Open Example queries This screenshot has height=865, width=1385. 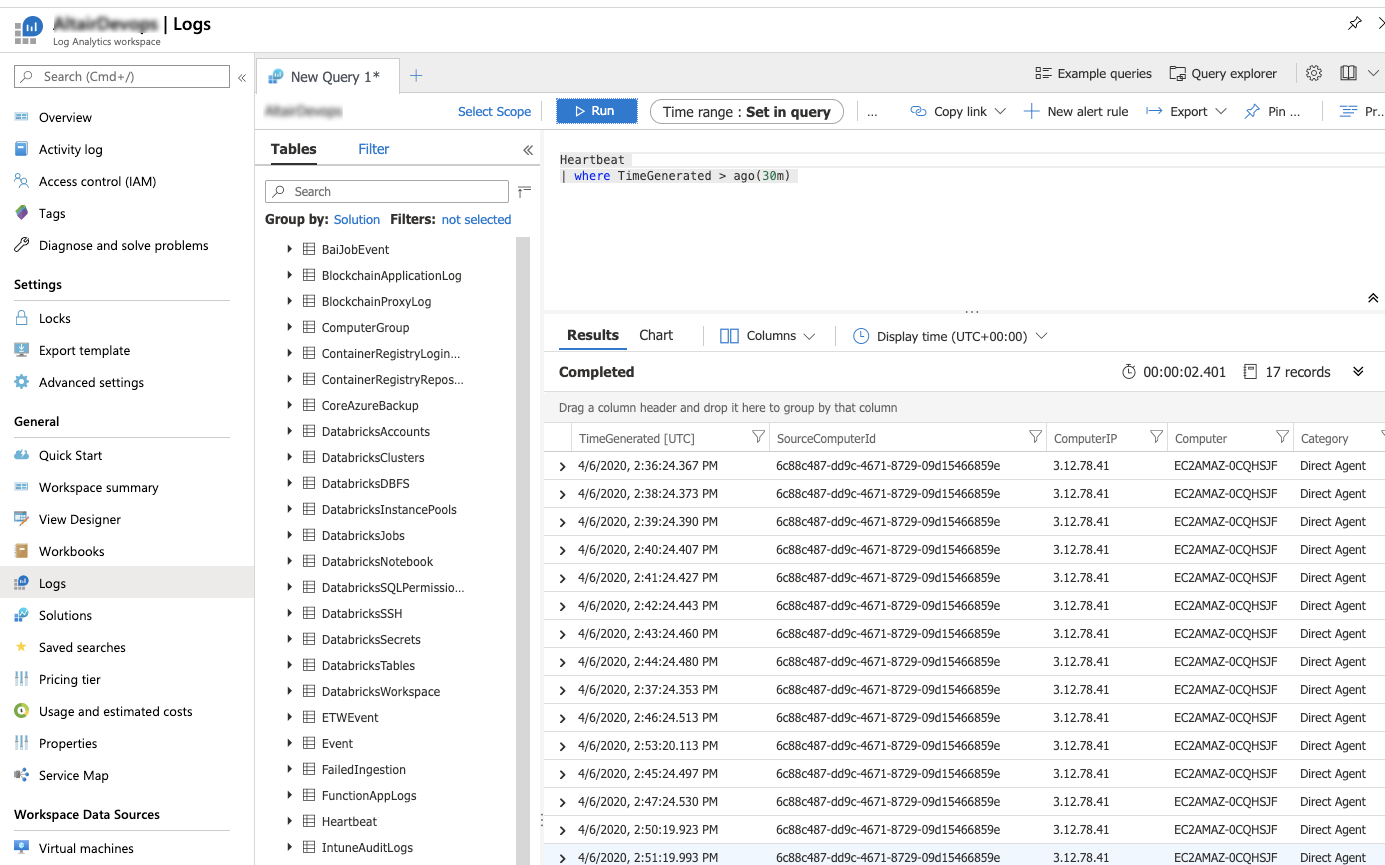click(1093, 74)
